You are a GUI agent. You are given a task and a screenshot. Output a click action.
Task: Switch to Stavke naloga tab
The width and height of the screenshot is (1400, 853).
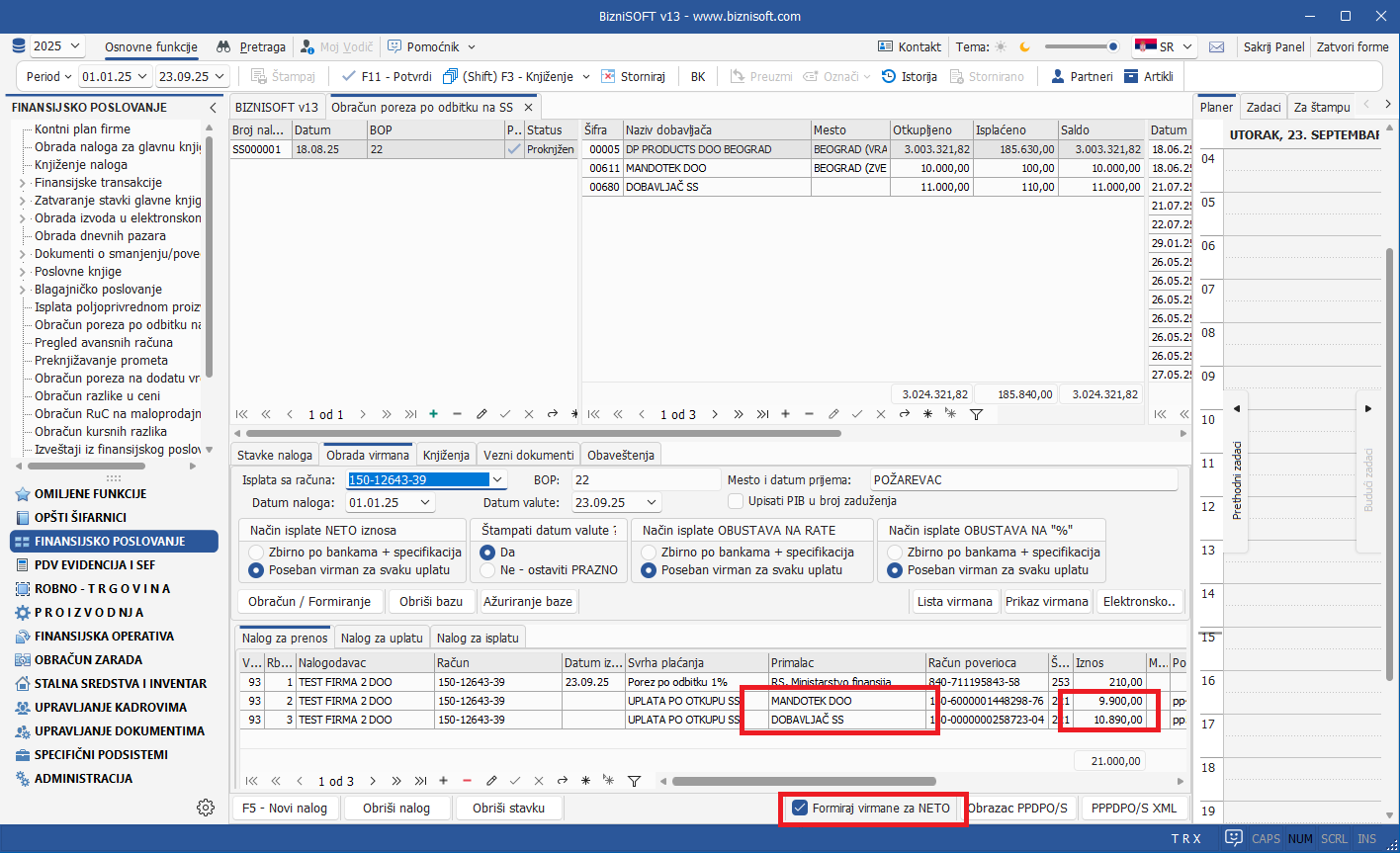point(277,455)
